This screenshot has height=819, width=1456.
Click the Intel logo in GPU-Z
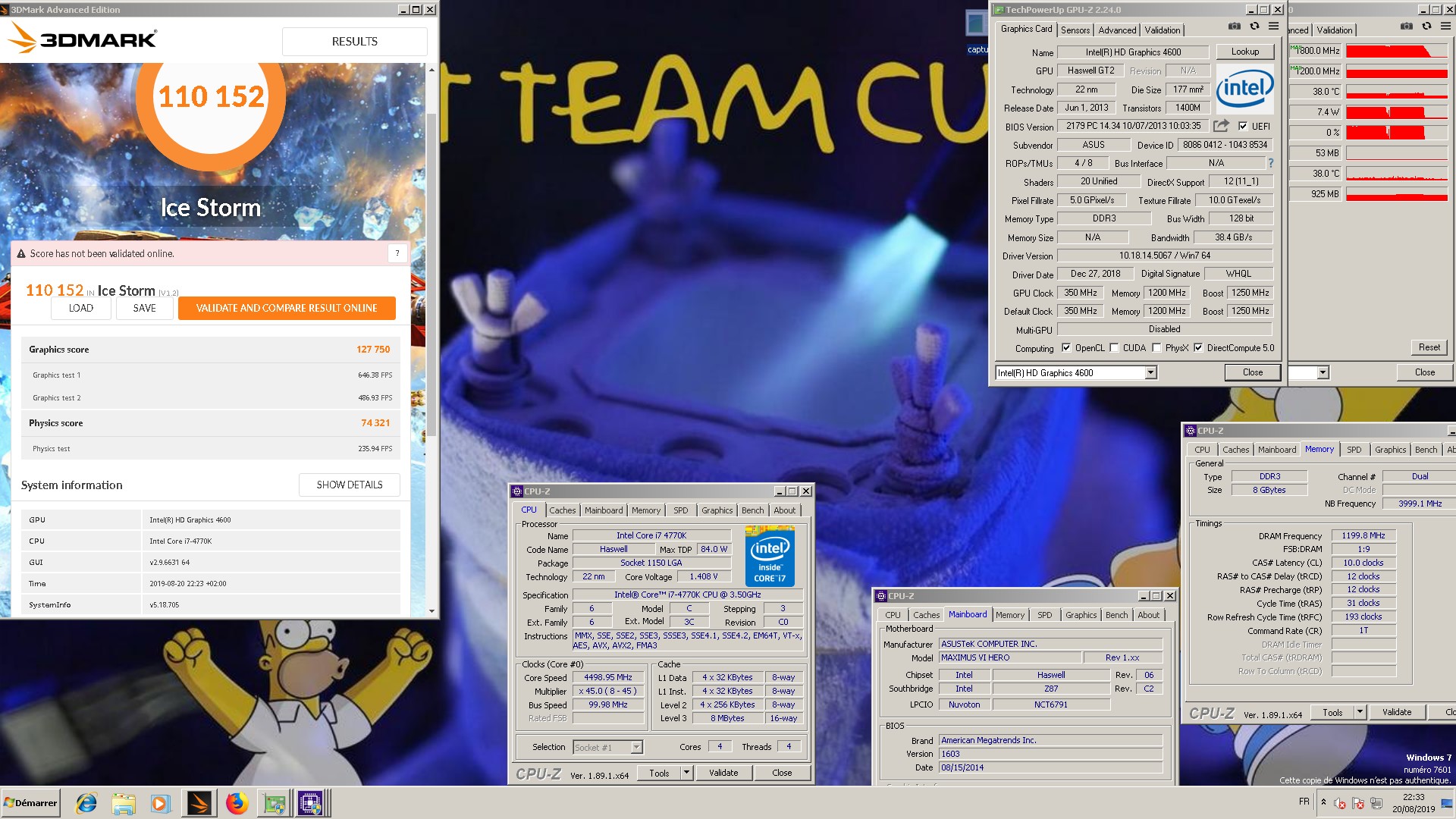(x=1244, y=89)
